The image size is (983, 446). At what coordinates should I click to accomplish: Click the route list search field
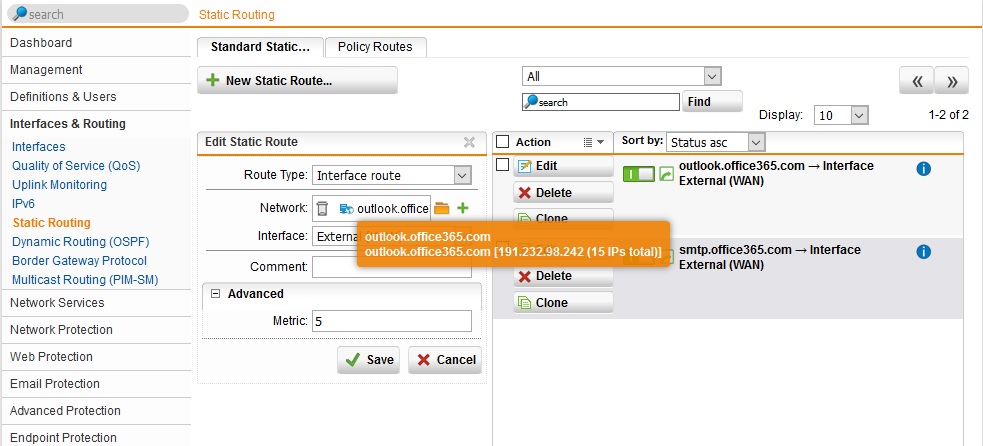pyautogui.click(x=601, y=102)
